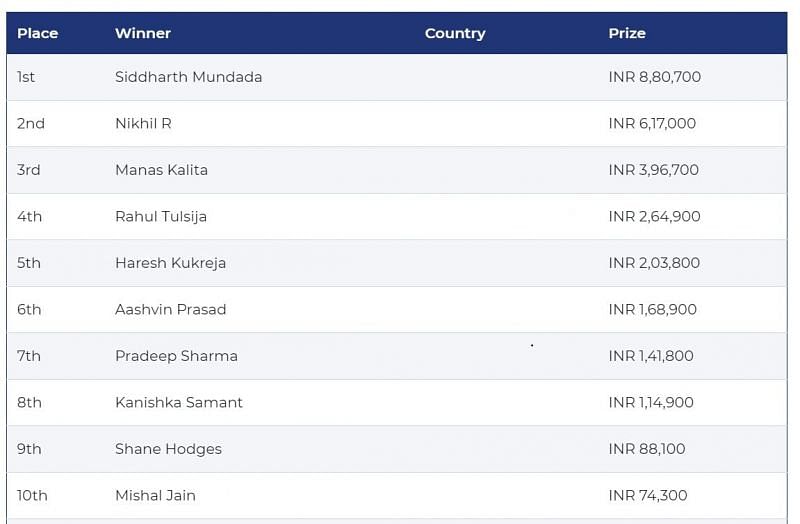Select the INR 6,17,000 prize cell
The image size is (800, 524).
652,123
